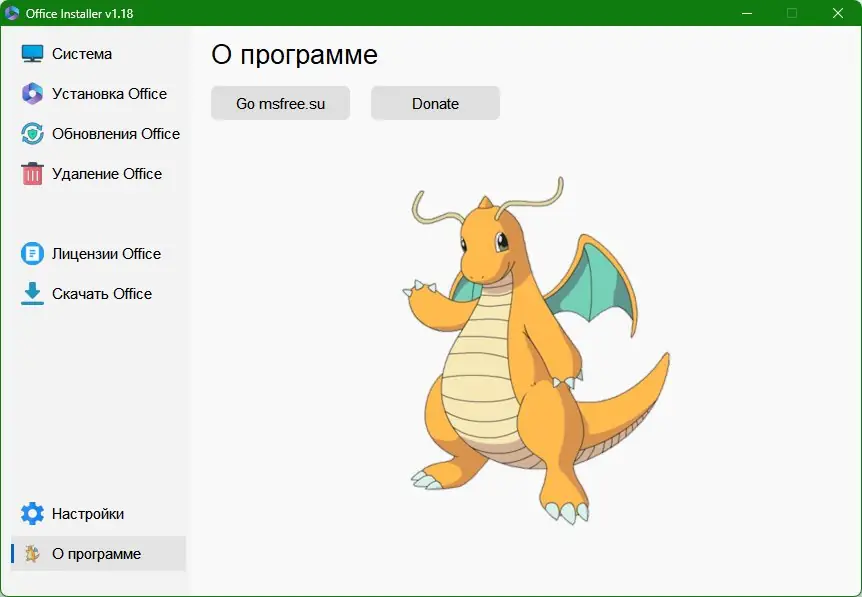Click the Donate button
The image size is (862, 597).
coord(435,103)
